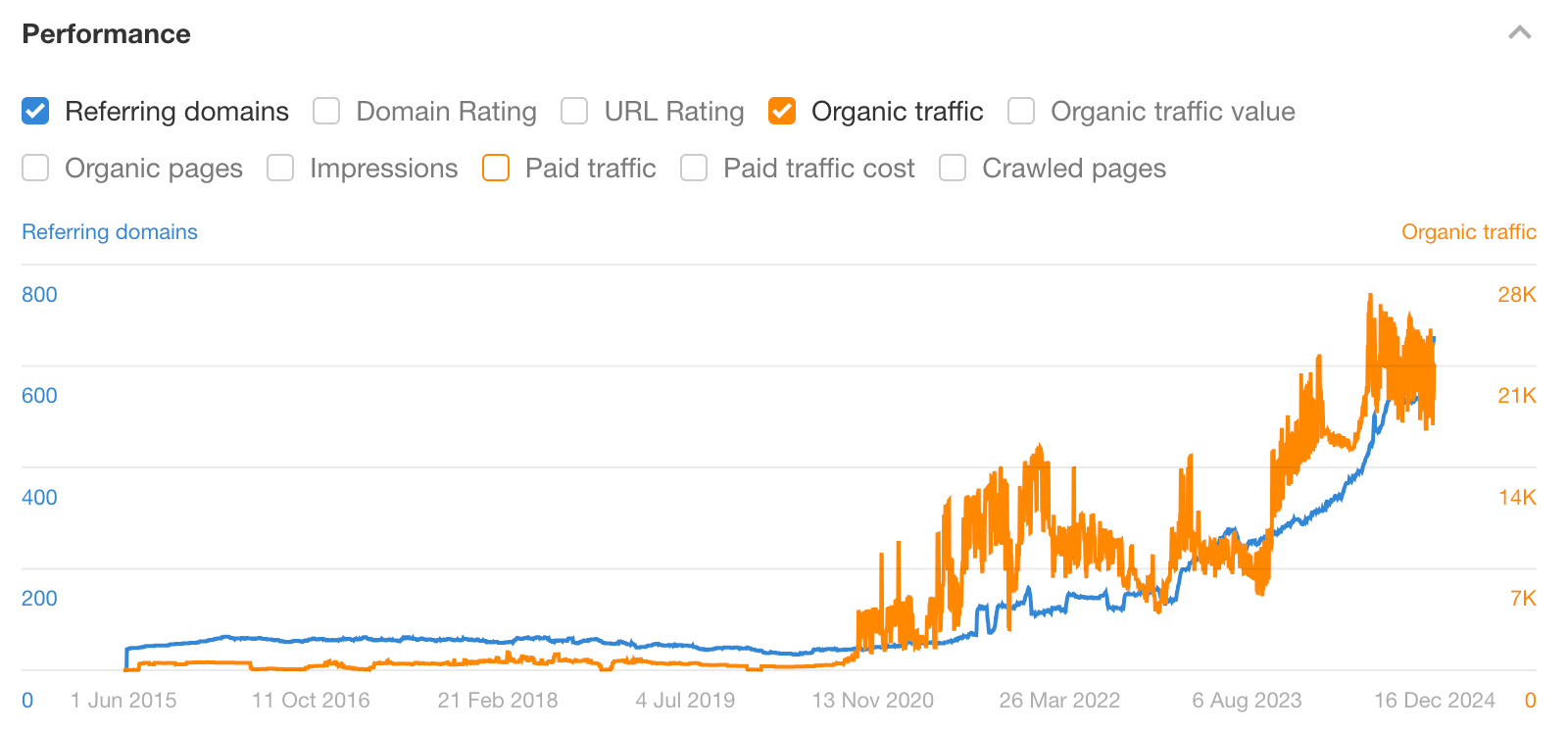
Task: Click the blue Referring domains axis label
Action: tap(109, 231)
